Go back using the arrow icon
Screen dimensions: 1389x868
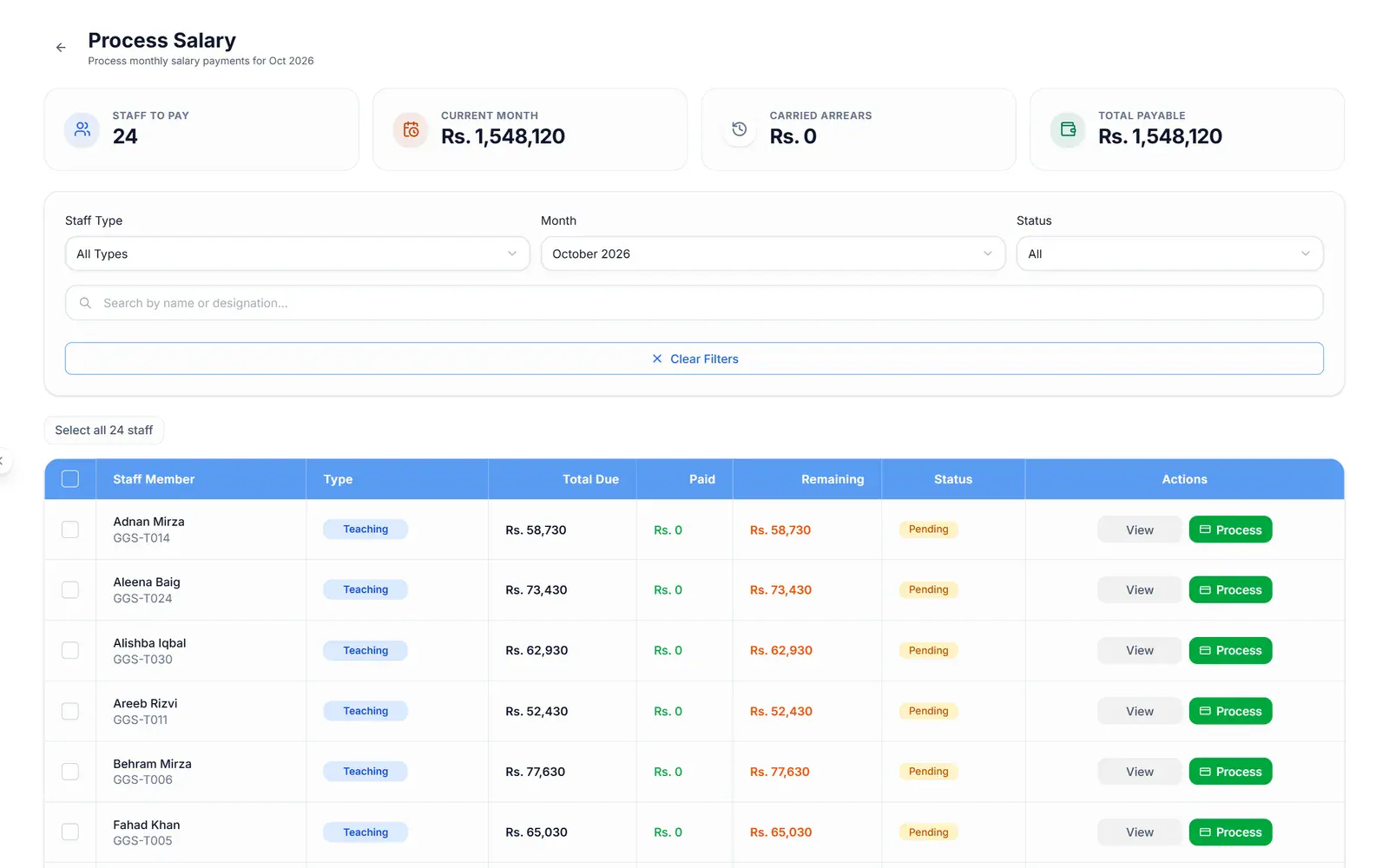(61, 48)
